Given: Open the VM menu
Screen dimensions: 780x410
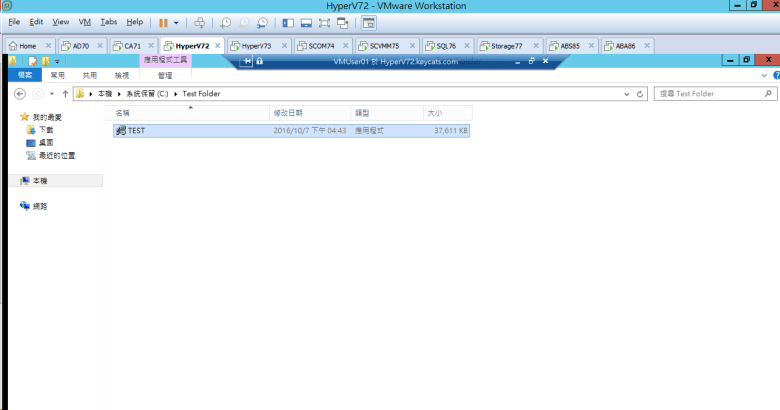Looking at the screenshot, I should [84, 21].
